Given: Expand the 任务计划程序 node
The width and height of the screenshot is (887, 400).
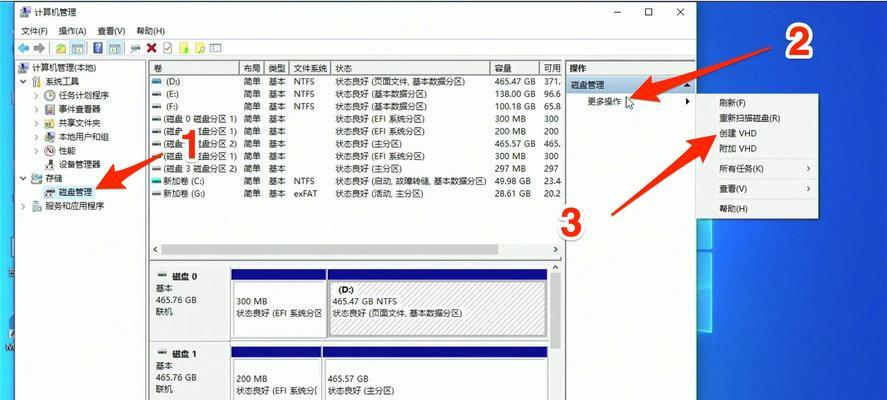Looking at the screenshot, I should coord(37,95).
